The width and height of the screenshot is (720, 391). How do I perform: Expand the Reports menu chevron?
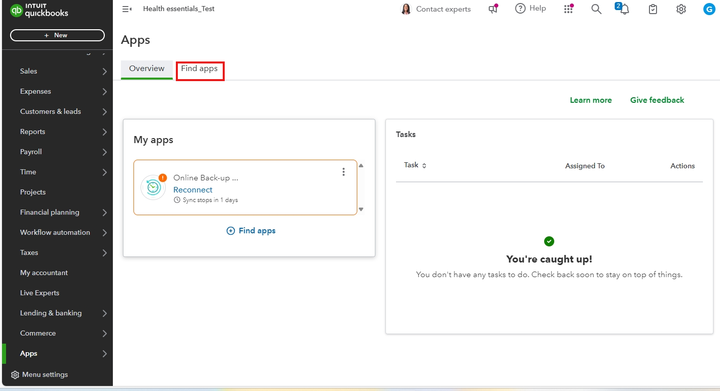104,132
